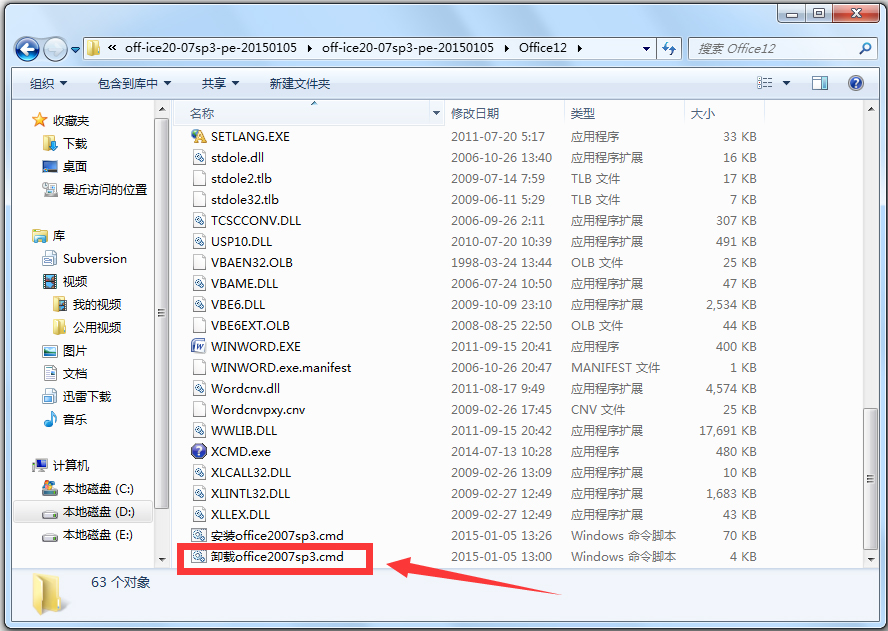The width and height of the screenshot is (888, 631).
Task: Click the blue help question icon
Action: point(856,83)
